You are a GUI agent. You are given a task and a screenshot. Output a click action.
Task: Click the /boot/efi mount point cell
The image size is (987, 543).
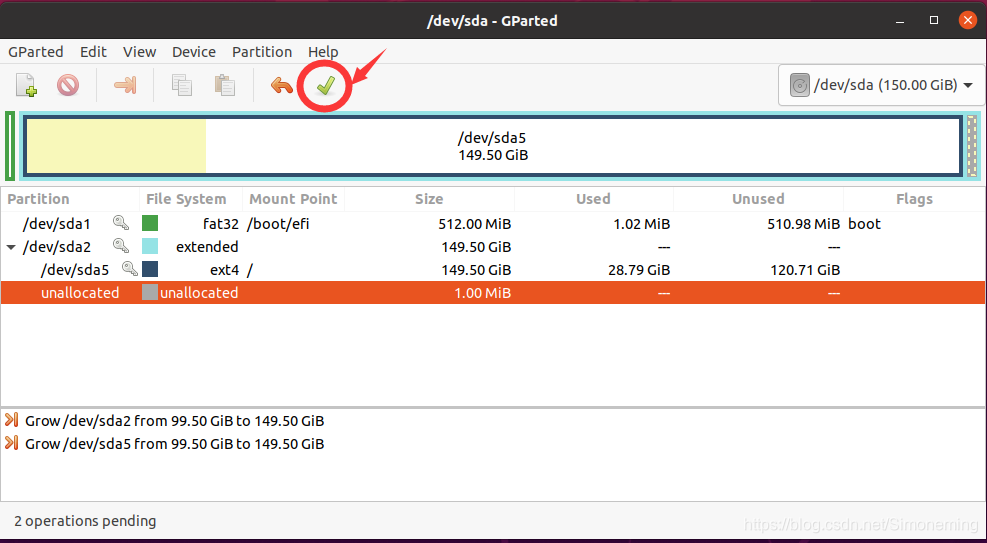point(278,223)
